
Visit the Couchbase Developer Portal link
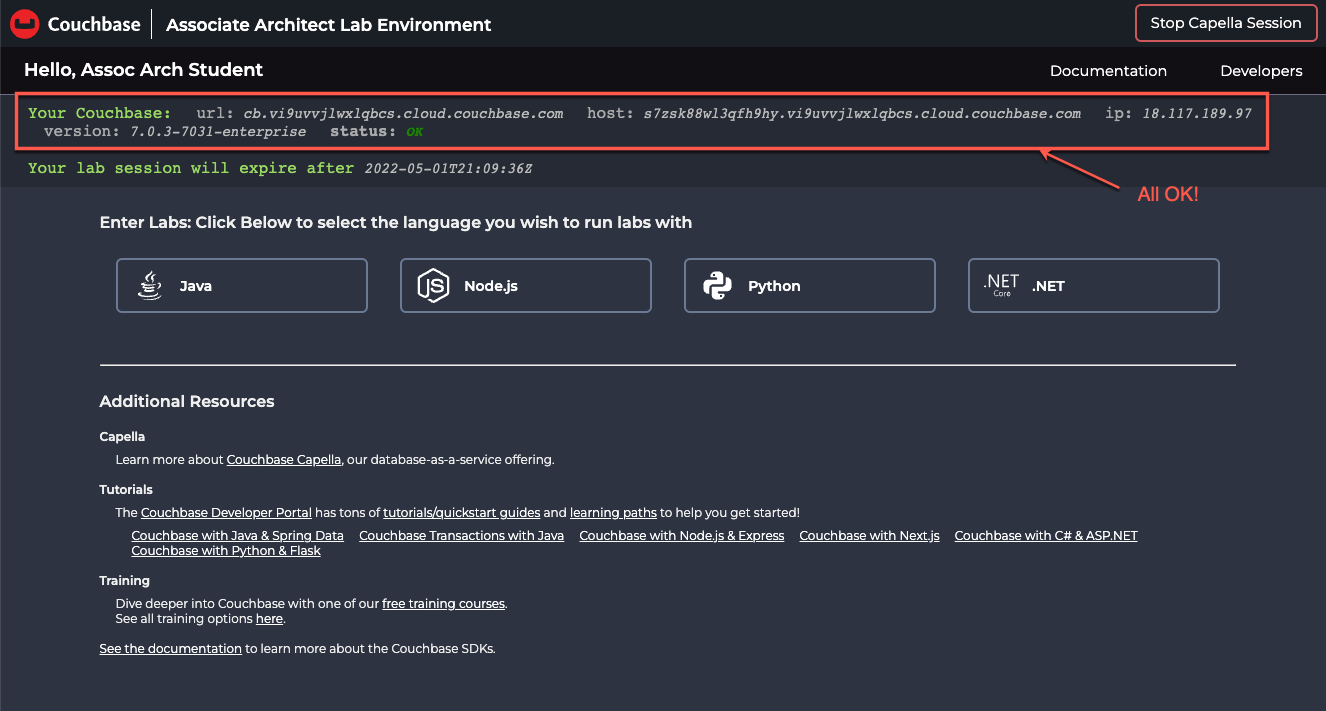pos(226,512)
